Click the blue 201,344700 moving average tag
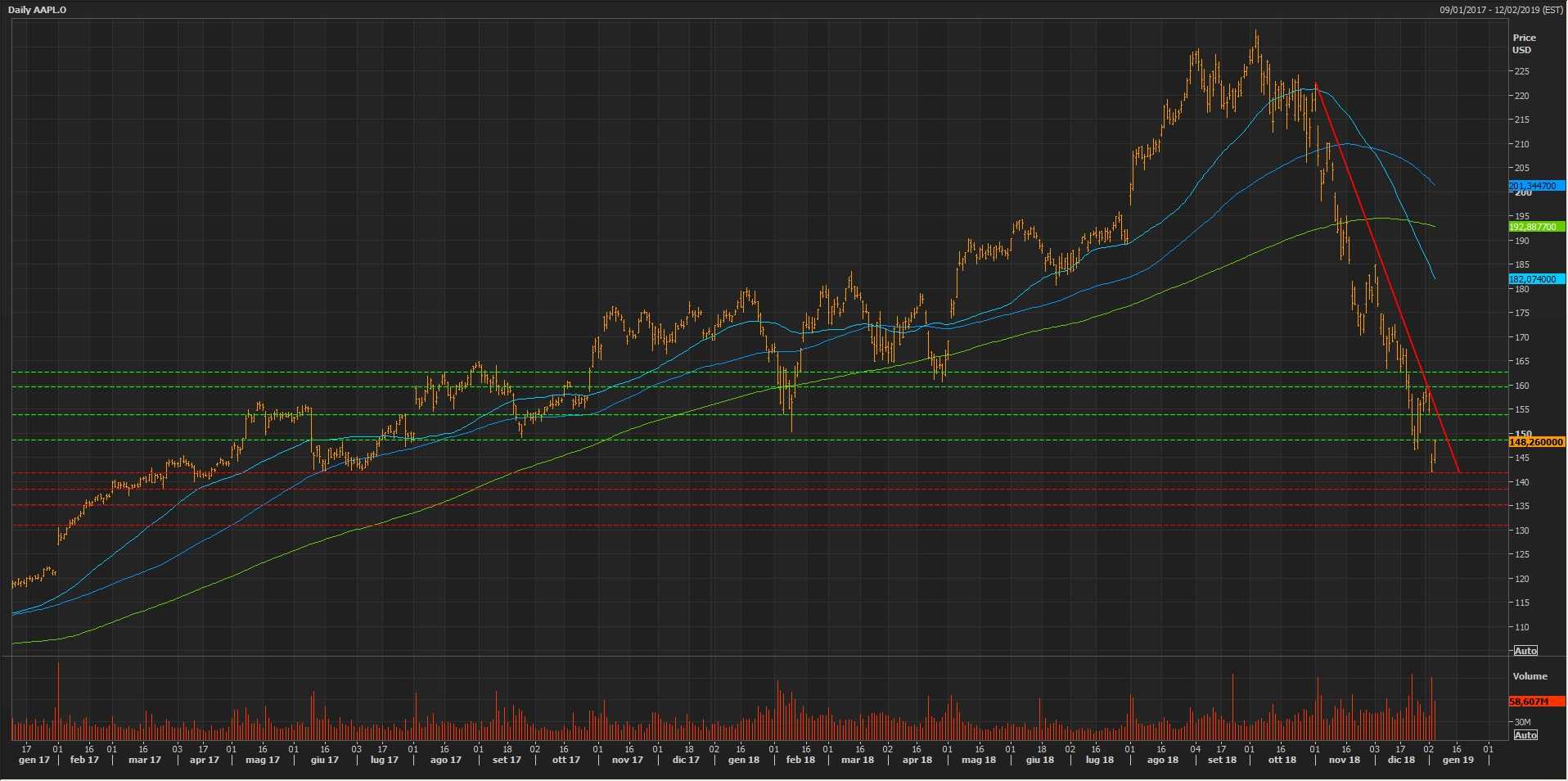 point(1536,186)
